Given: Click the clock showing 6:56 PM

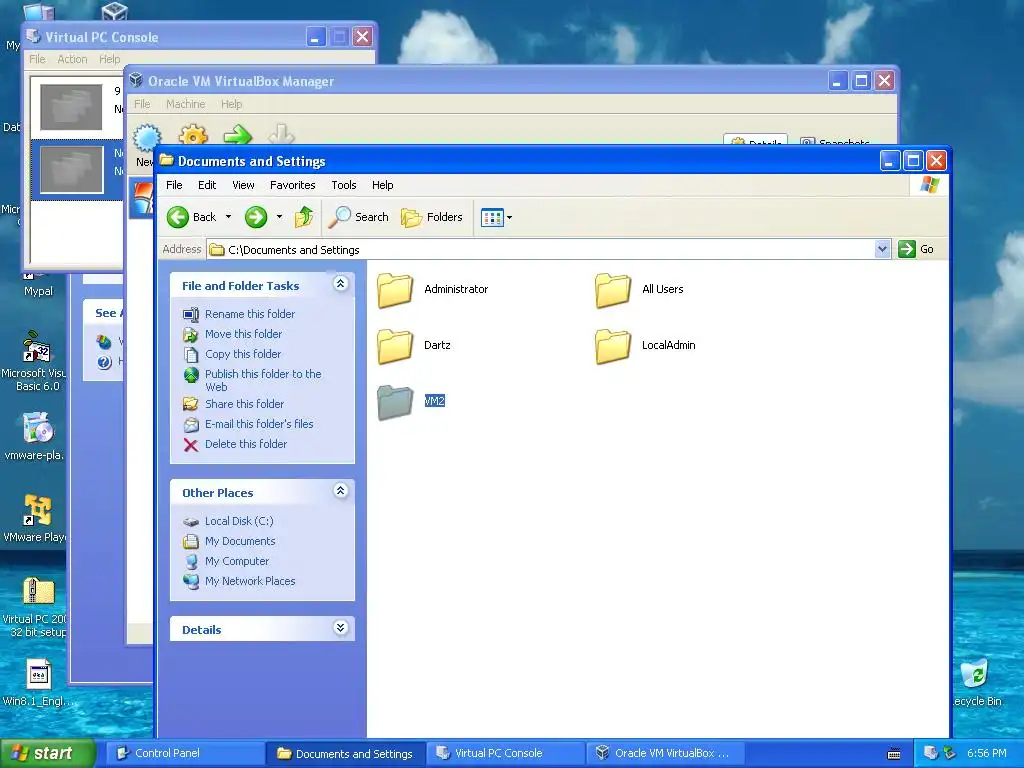Looking at the screenshot, I should [986, 753].
